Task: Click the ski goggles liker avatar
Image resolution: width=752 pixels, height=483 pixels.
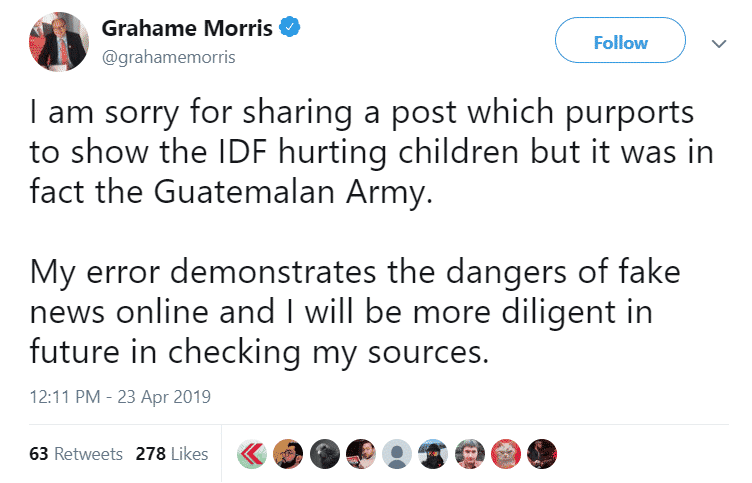Action: tap(433, 453)
